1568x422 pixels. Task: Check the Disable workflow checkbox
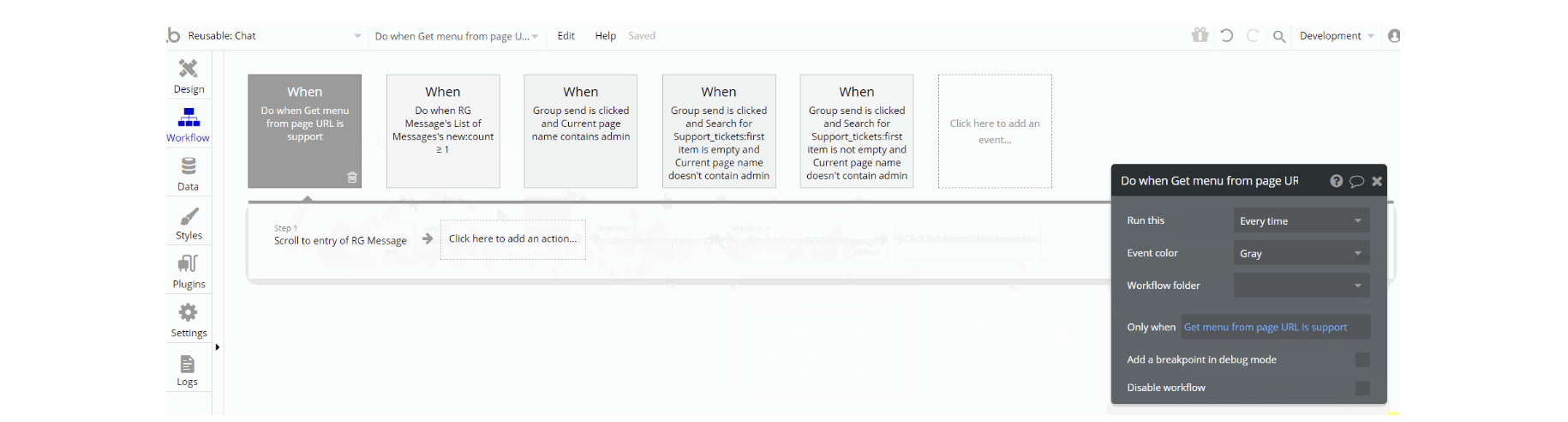[1362, 389]
